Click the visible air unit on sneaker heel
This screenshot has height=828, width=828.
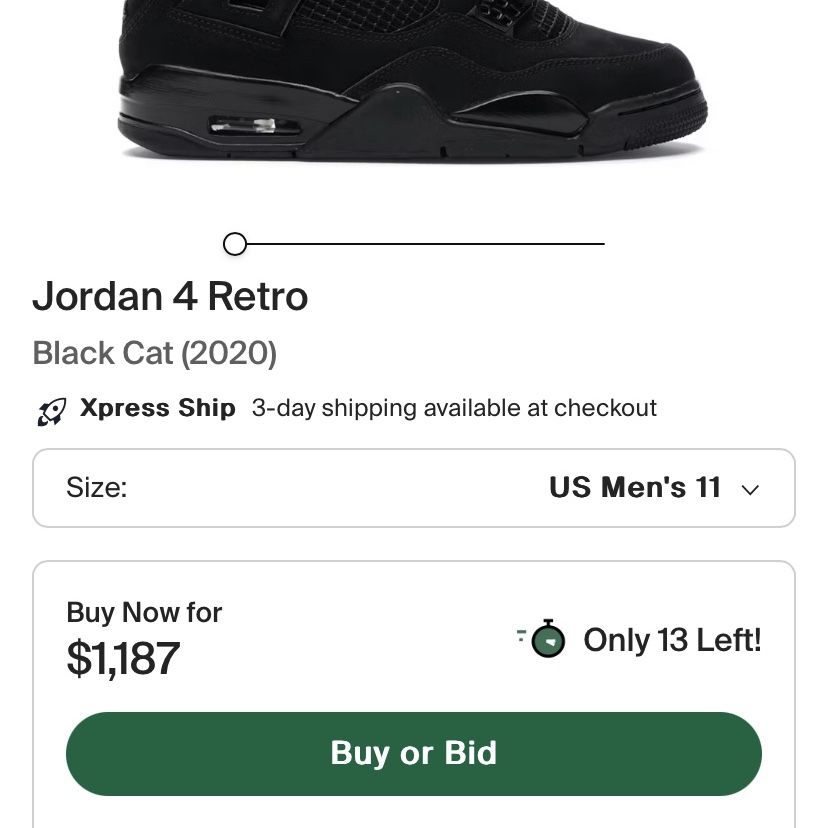(255, 126)
